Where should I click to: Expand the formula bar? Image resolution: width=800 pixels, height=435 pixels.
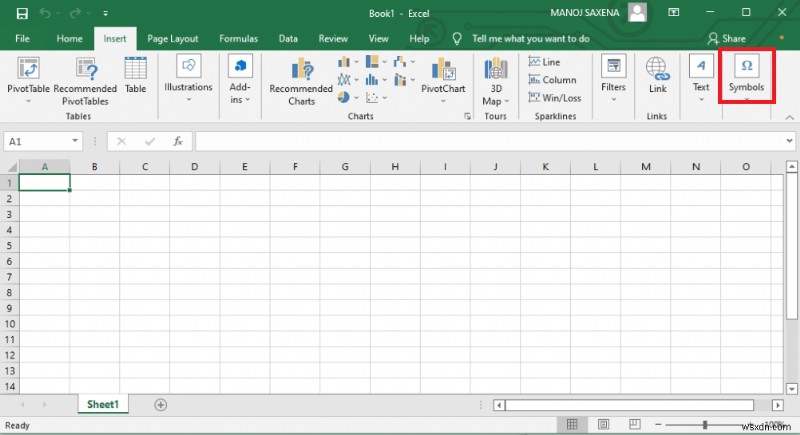pyautogui.click(x=789, y=141)
